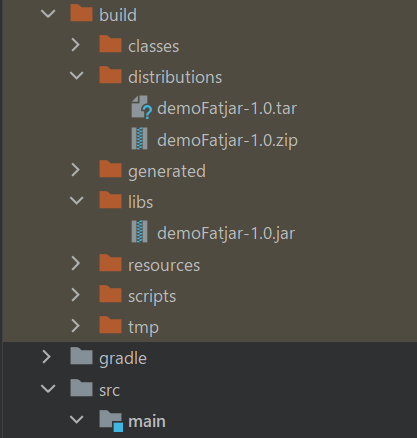Click the archive icon of demoFatjar-1.0.zip
This screenshot has height=438, width=417.
coord(140,139)
